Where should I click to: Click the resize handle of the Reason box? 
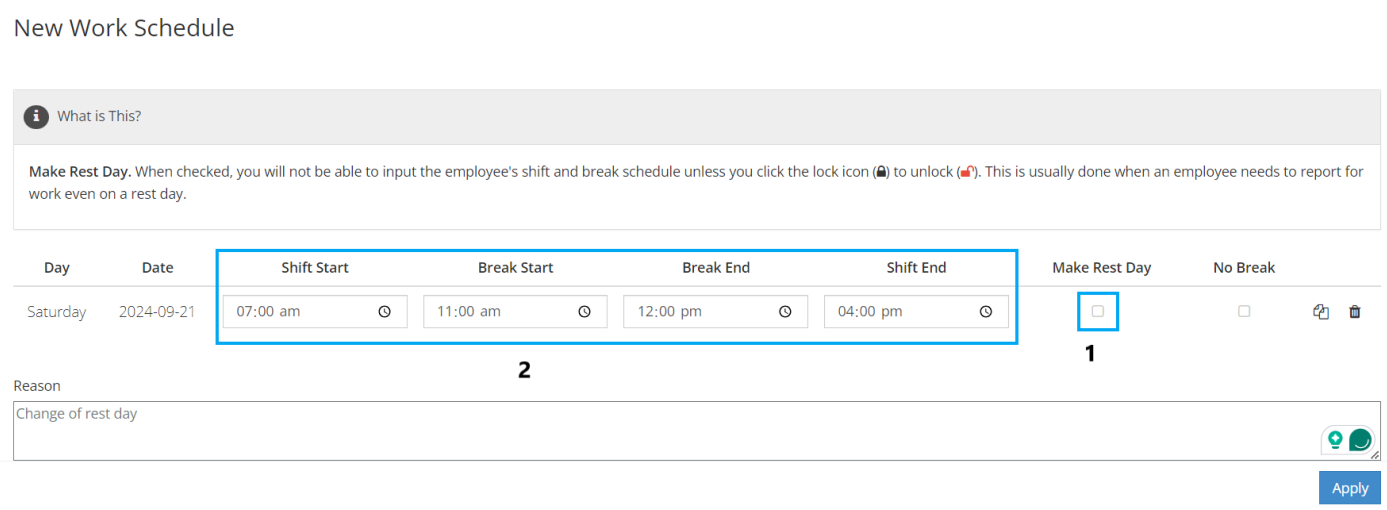[x=1375, y=455]
